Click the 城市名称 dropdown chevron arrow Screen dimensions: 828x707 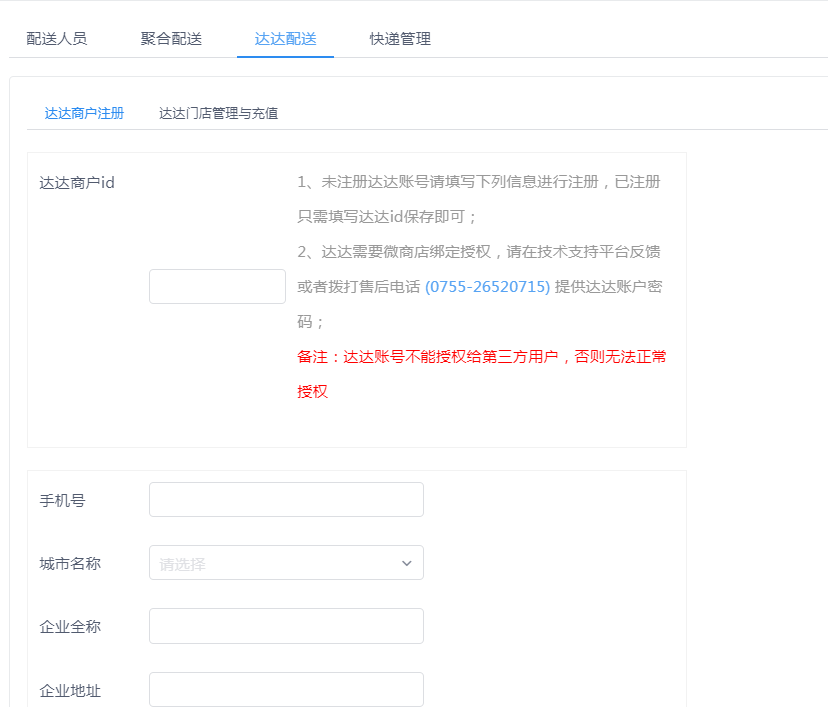[x=407, y=563]
